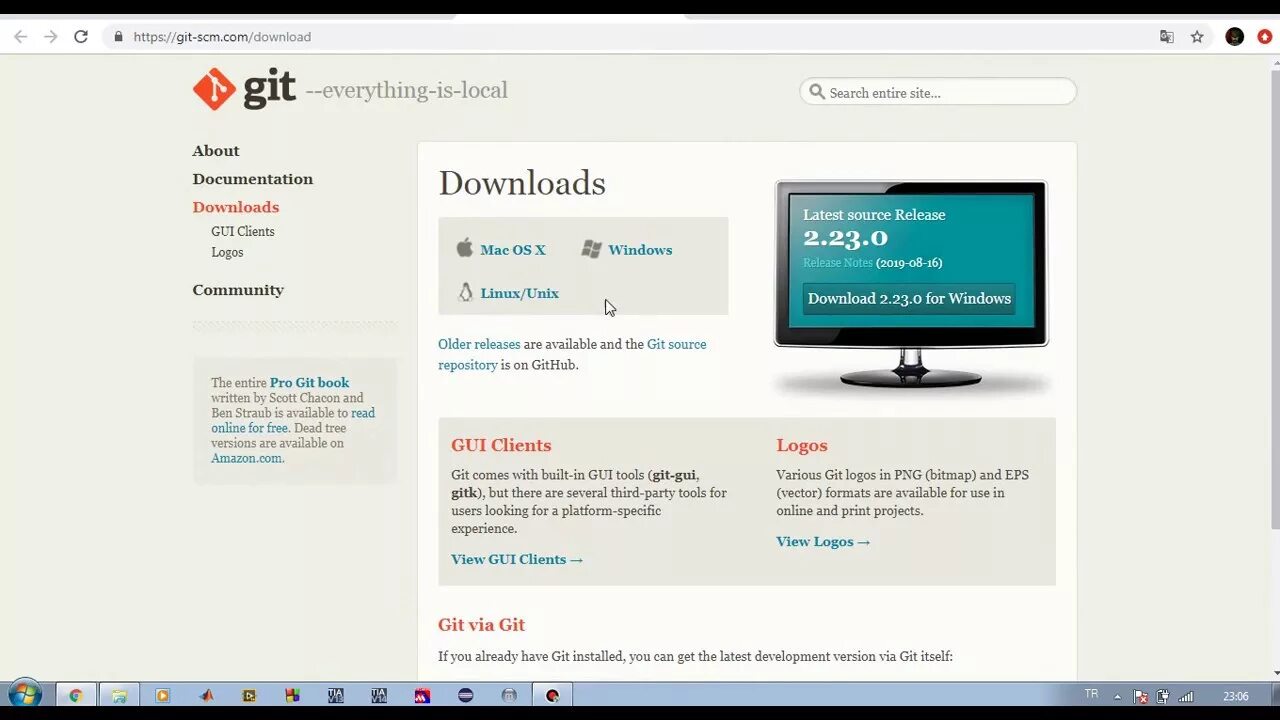Viewport: 1280px width, 720px height.
Task: Open the Eclipse icon in the taskbar
Action: 465,695
